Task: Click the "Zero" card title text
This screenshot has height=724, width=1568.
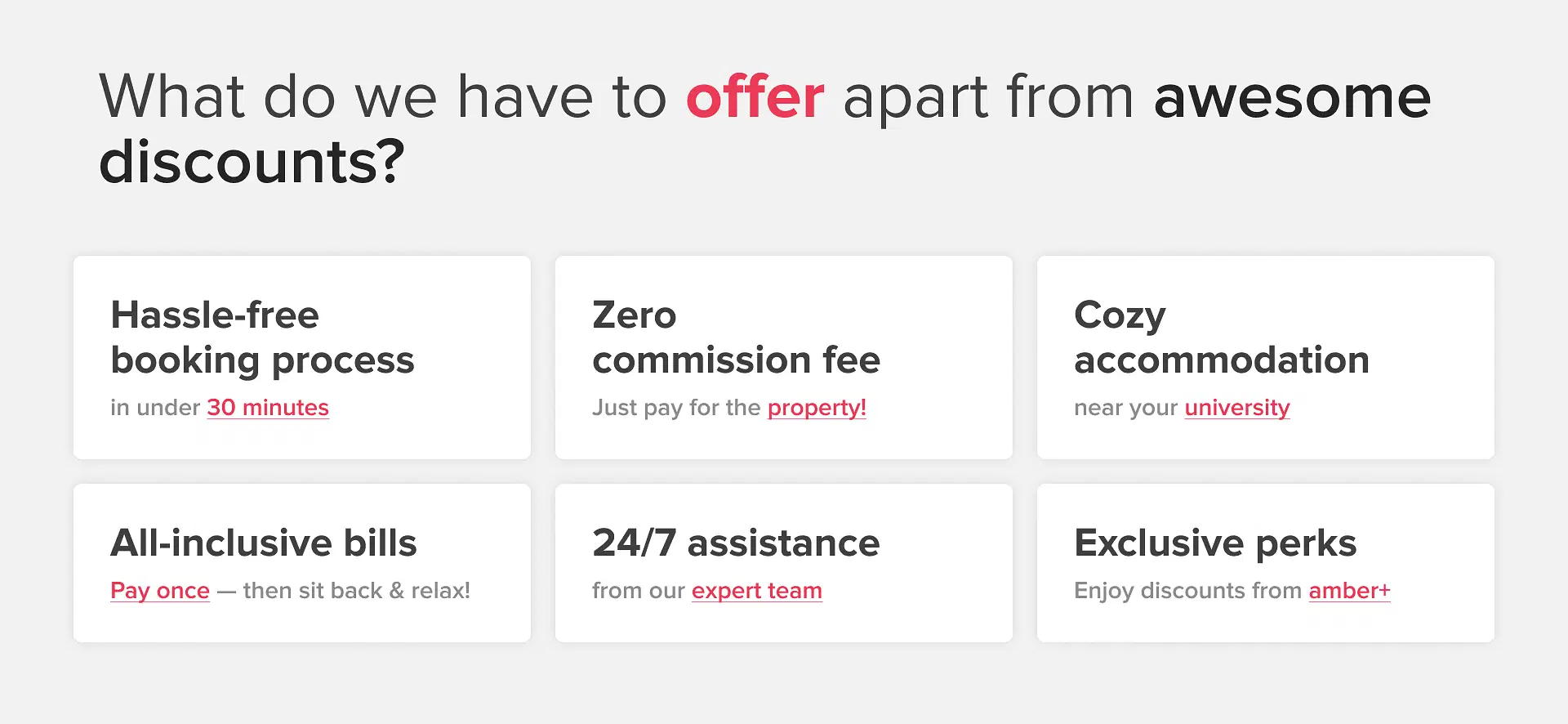Action: tap(635, 315)
